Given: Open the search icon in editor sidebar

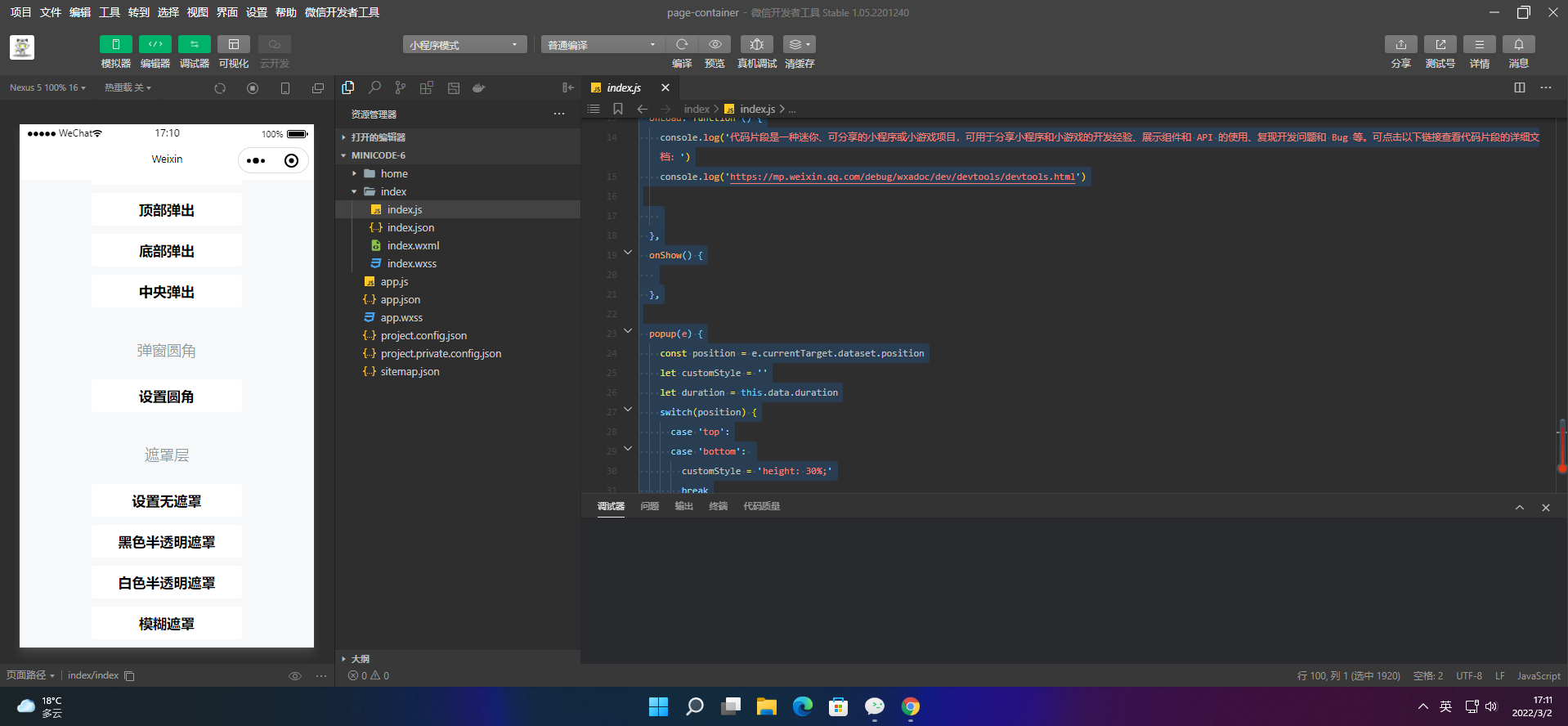Looking at the screenshot, I should 374,87.
